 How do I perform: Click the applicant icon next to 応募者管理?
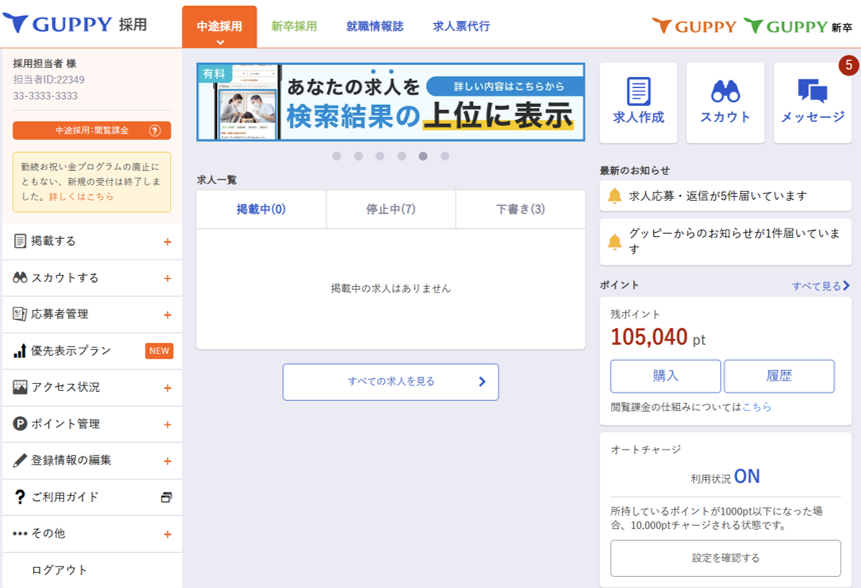(20, 314)
